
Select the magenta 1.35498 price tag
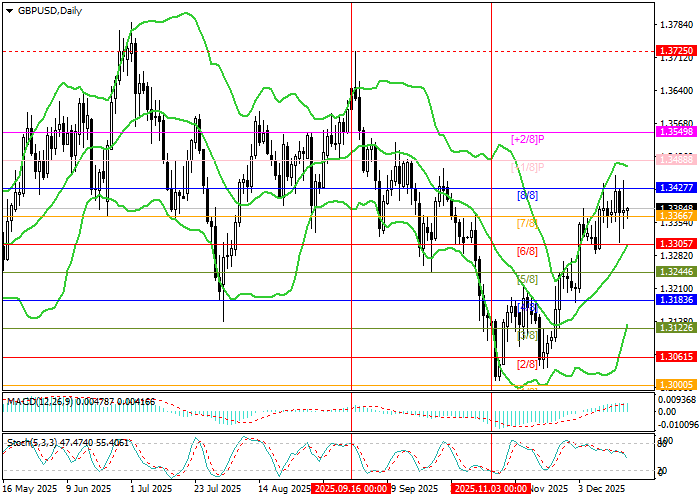coord(672,132)
